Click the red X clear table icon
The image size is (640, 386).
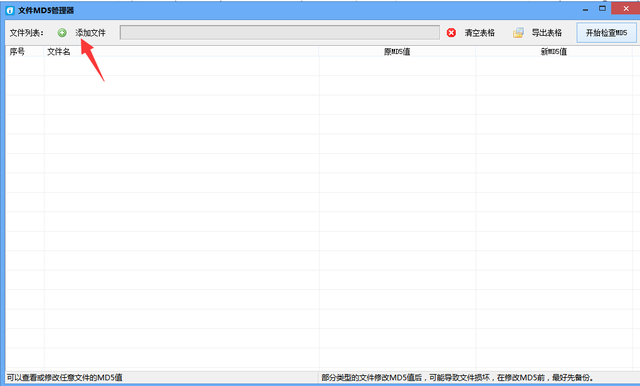pyautogui.click(x=451, y=33)
